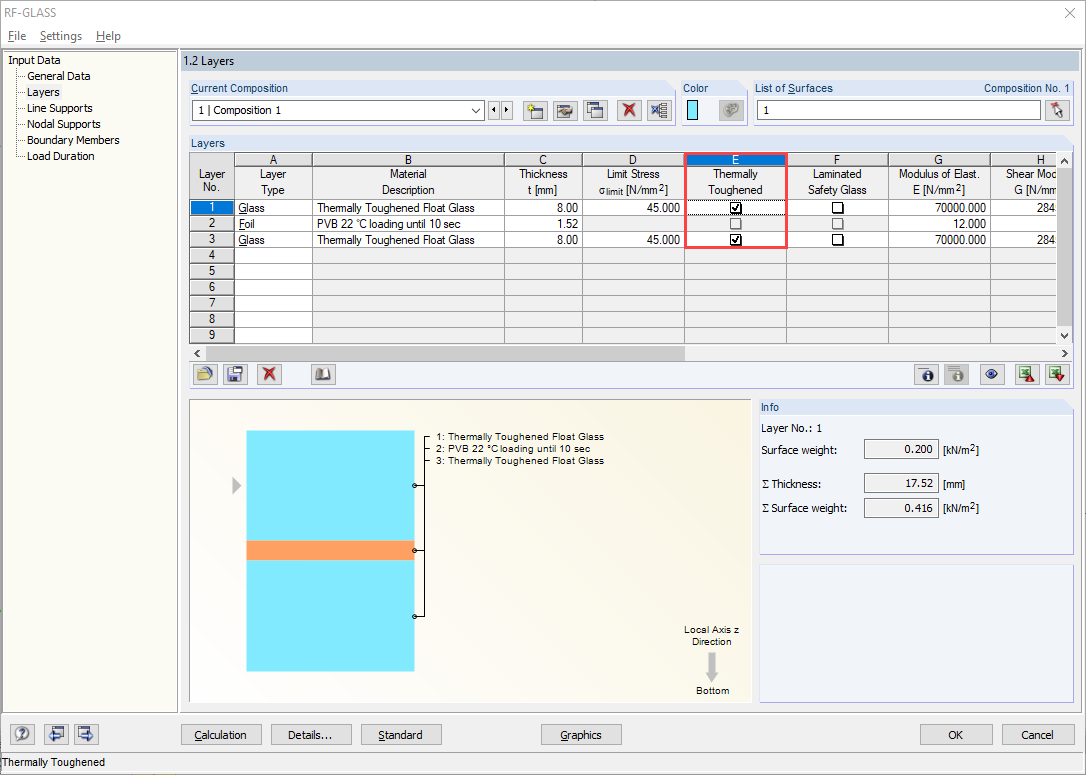Viewport: 1086px width, 775px height.
Task: Select the Input Data tree root
Action: [x=34, y=60]
